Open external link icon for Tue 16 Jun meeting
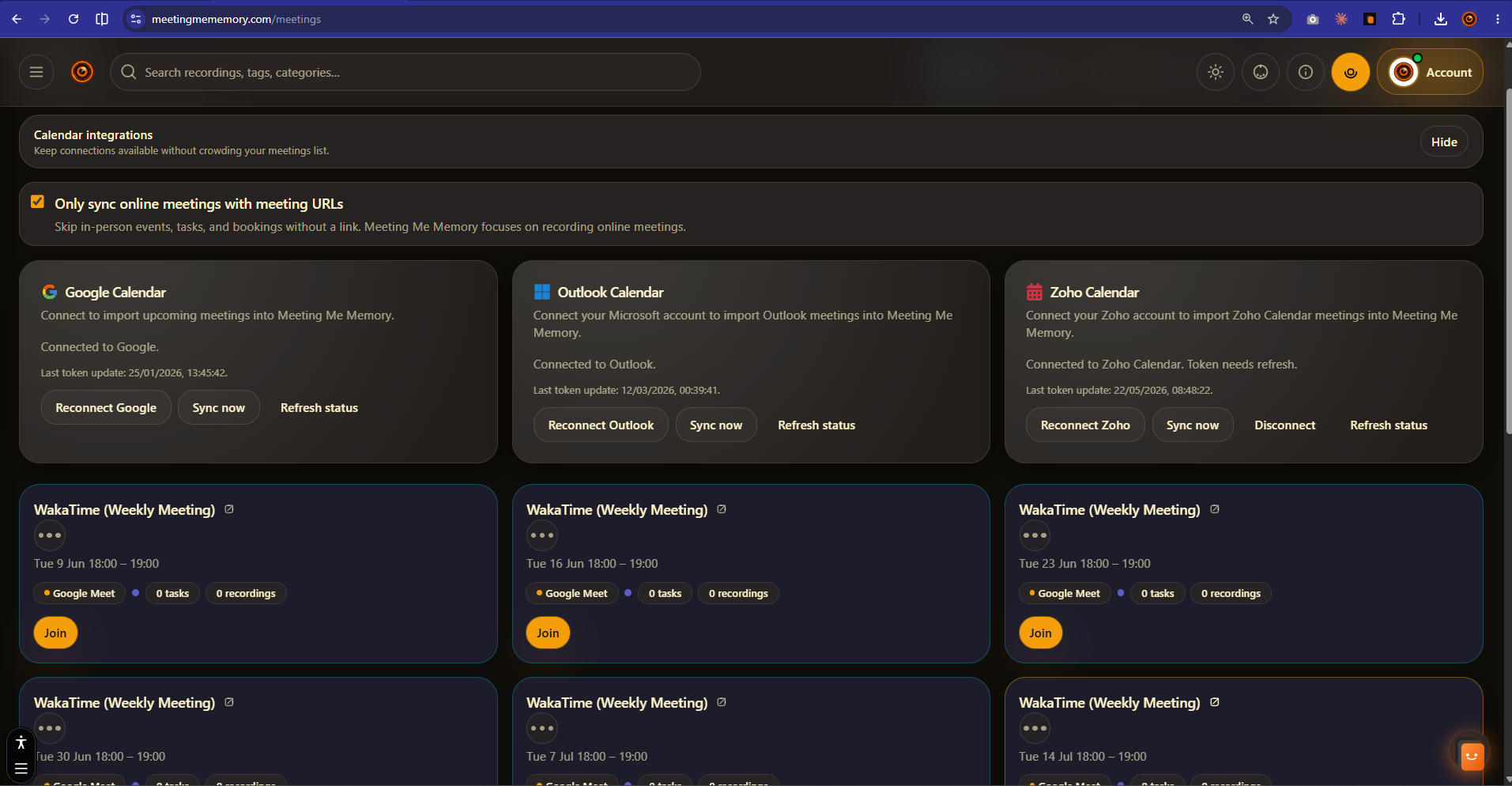1512x786 pixels. click(722, 509)
